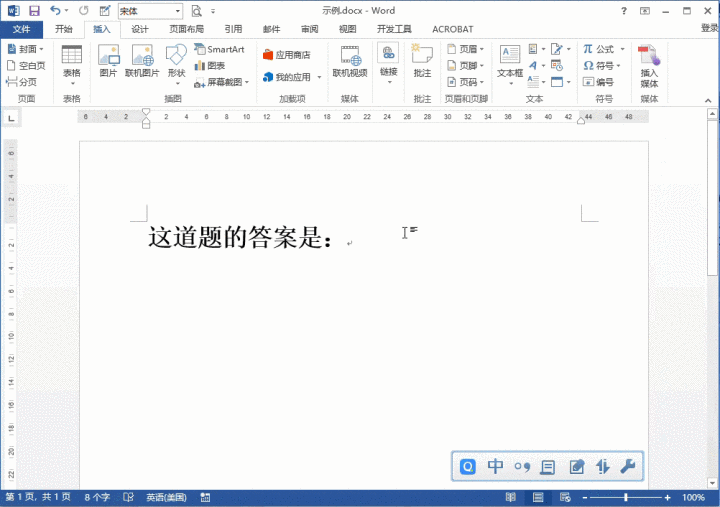Switch to Web Layout view
This screenshot has height=507, width=720.
click(x=565, y=497)
